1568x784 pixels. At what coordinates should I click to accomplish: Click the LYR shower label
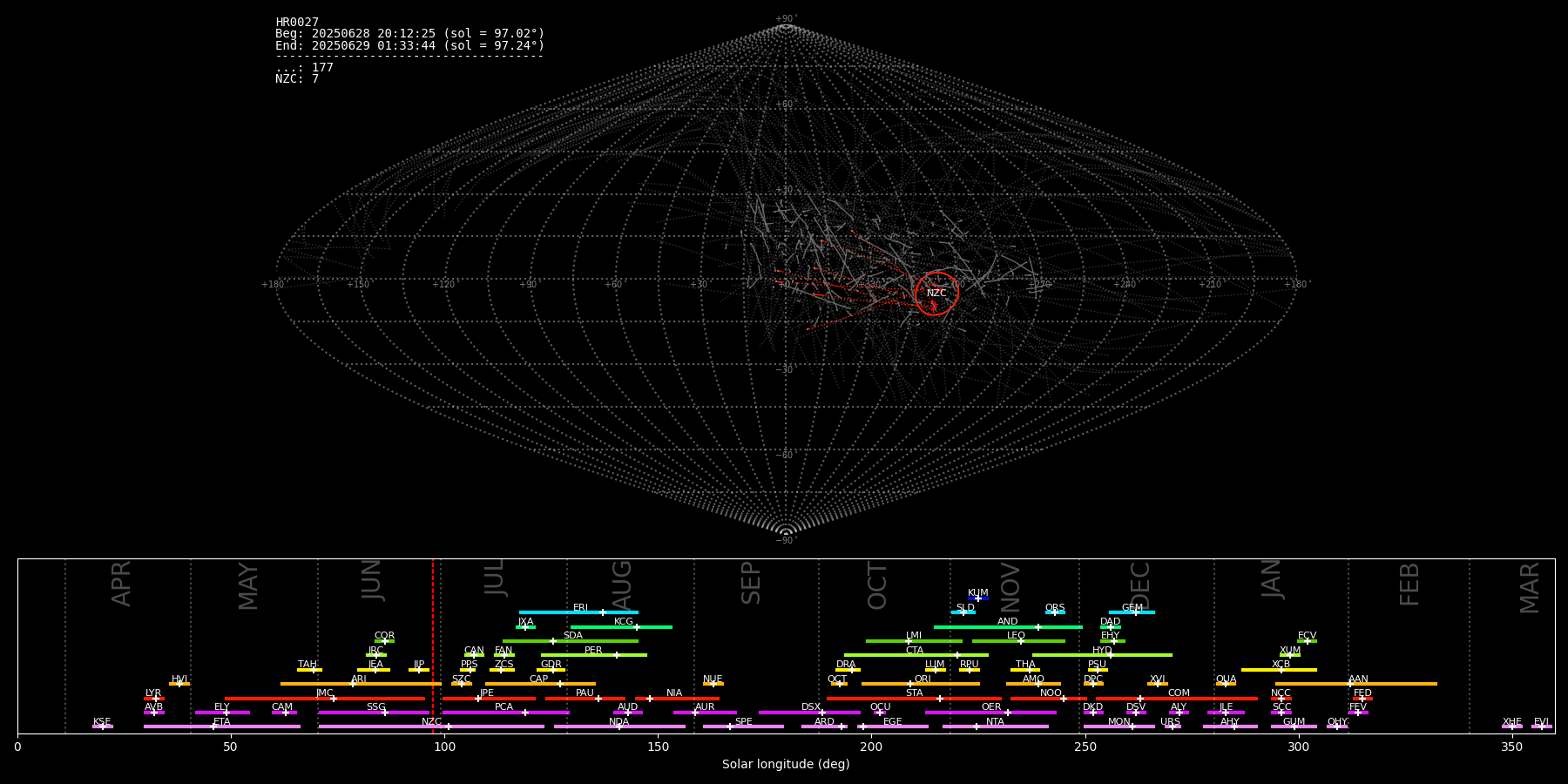[x=153, y=693]
